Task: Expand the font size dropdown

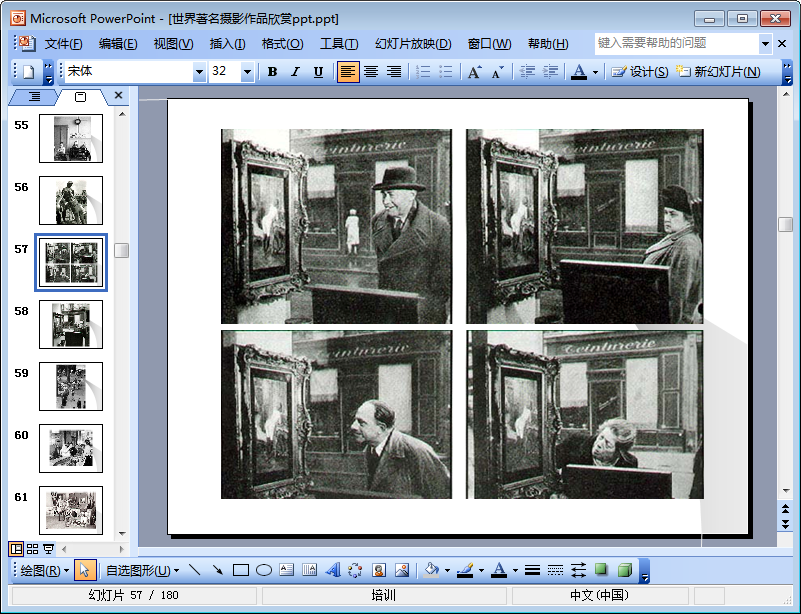Action: (x=248, y=72)
